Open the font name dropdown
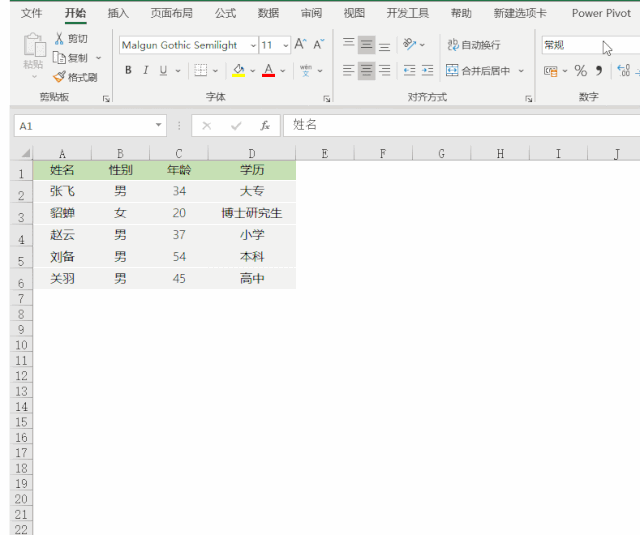The image size is (640, 535). click(x=253, y=45)
